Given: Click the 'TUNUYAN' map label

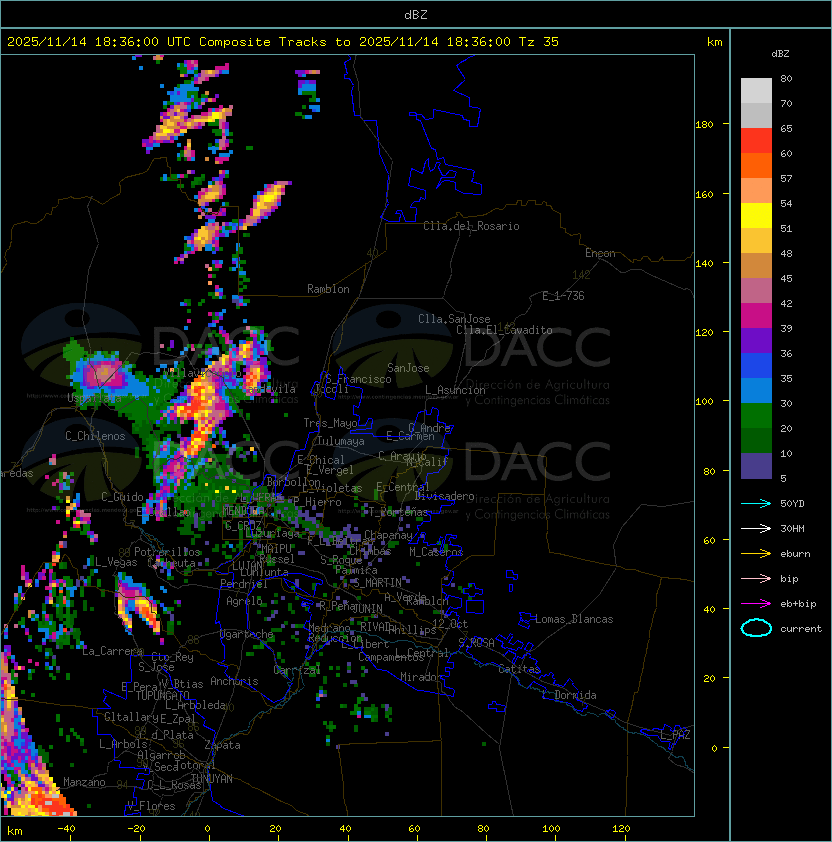Looking at the screenshot, I should pos(212,779).
